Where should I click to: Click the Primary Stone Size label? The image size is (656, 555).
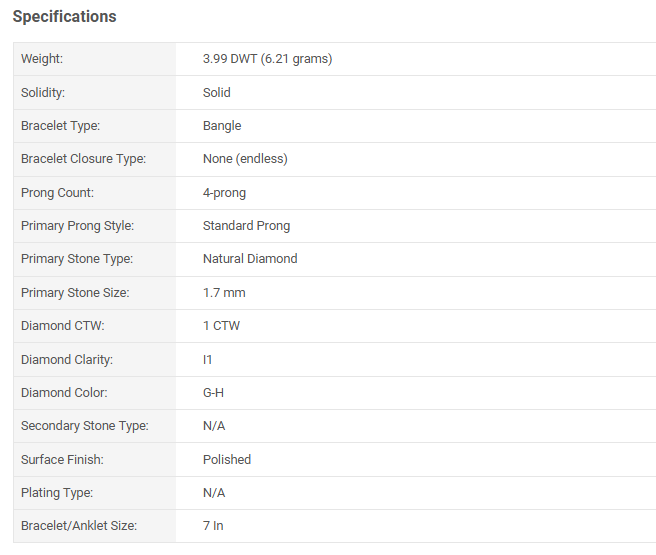point(75,293)
